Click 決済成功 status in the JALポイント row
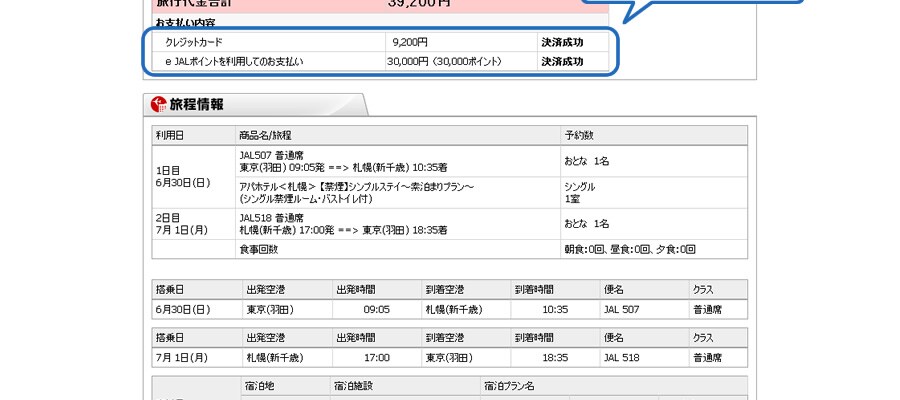The width and height of the screenshot is (900, 400). point(561,62)
